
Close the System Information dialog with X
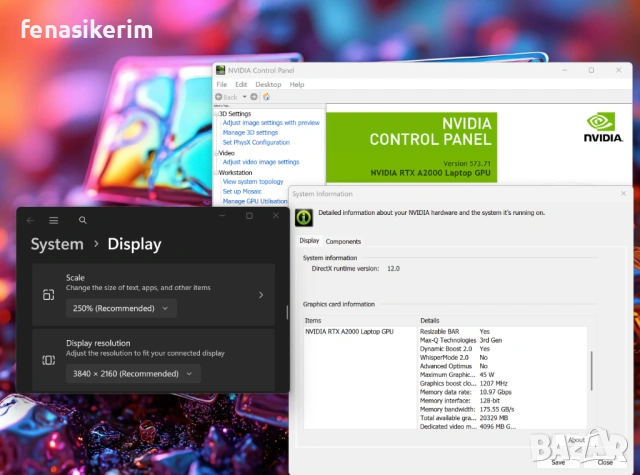pyautogui.click(x=623, y=193)
